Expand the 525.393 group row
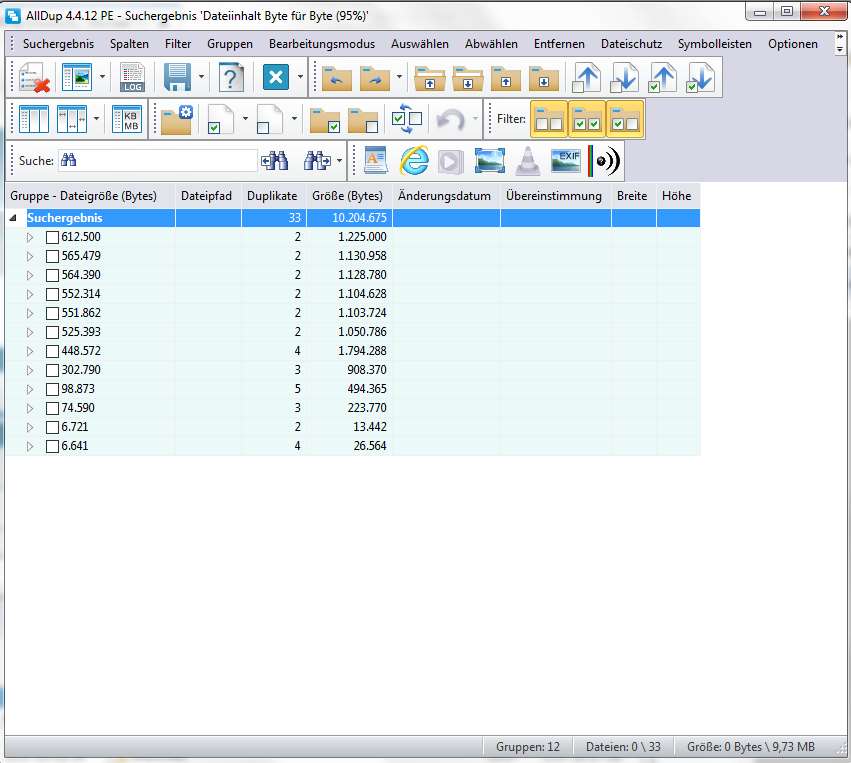 pyautogui.click(x=30, y=332)
